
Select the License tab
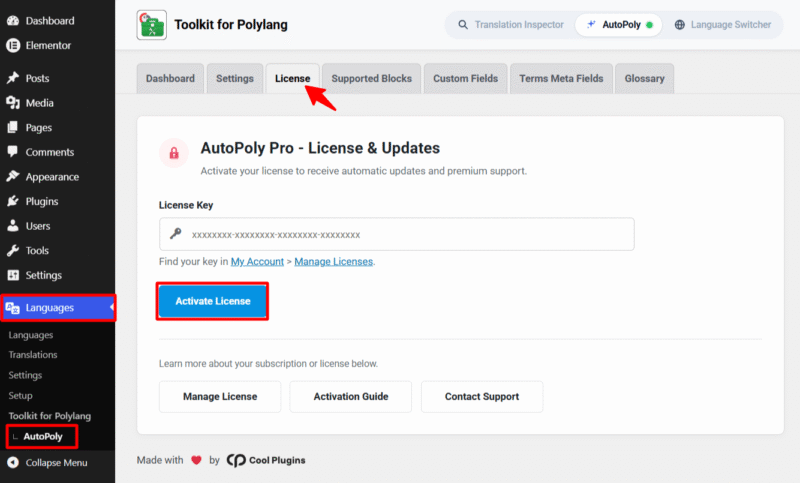[292, 79]
